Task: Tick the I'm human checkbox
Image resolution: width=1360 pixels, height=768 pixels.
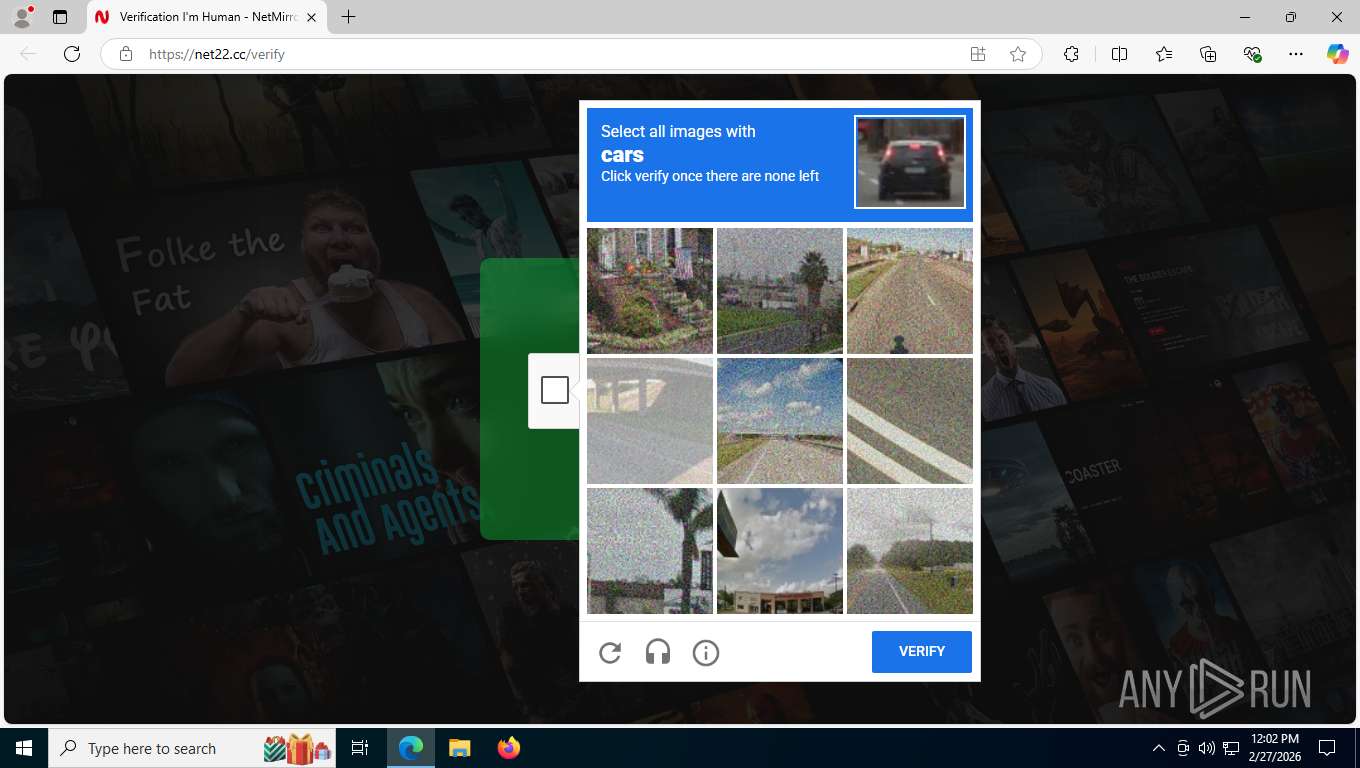Action: tap(555, 390)
